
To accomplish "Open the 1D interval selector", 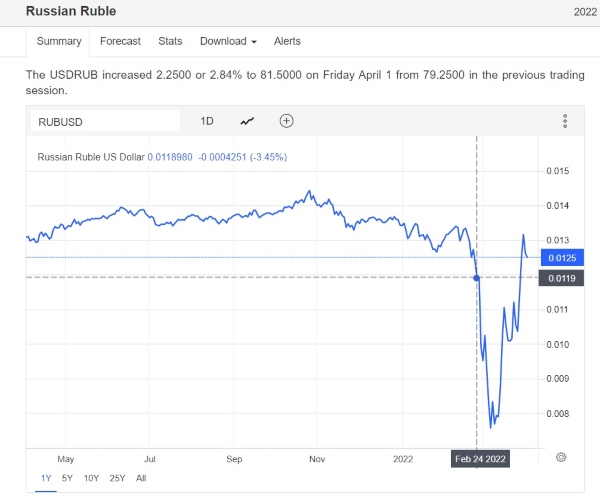I will click(x=207, y=121).
